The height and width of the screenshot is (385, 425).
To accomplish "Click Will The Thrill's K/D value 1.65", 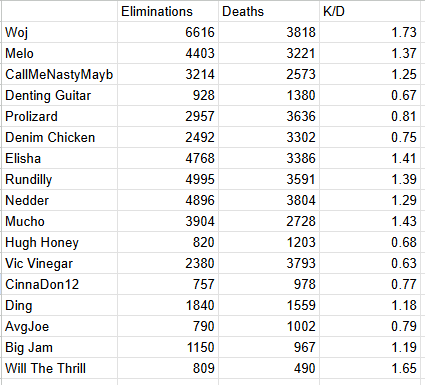I will (370, 368).
